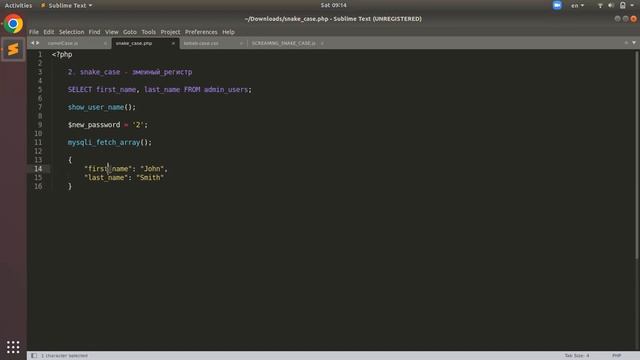
Task: Open the Sublime Text app menu
Action: pyautogui.click(x=67, y=5)
